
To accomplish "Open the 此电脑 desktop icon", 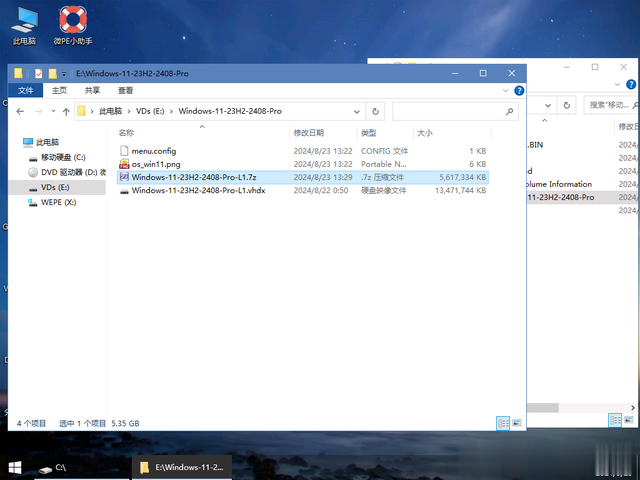I will point(24,26).
